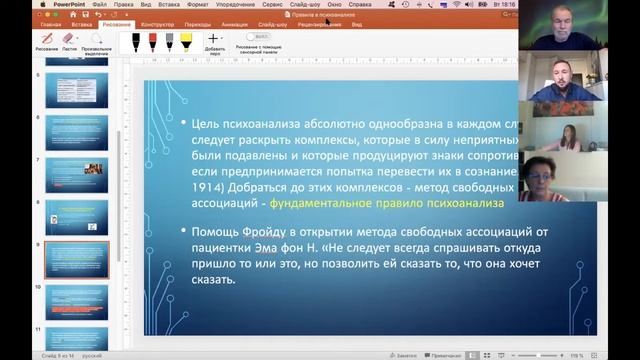Open the Формат menu
Screen dimensions: 640x360
pos(198,4)
